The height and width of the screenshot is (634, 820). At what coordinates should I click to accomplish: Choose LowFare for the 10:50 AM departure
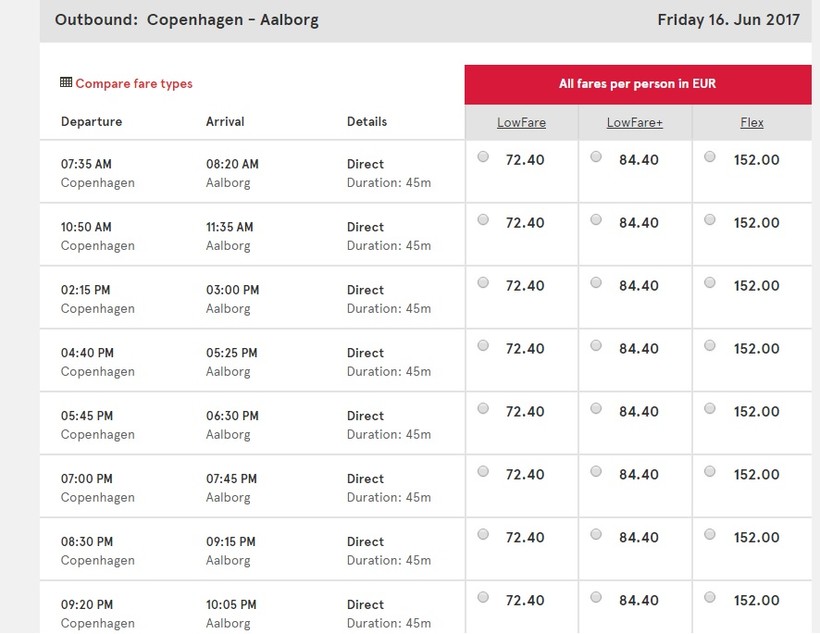[484, 220]
